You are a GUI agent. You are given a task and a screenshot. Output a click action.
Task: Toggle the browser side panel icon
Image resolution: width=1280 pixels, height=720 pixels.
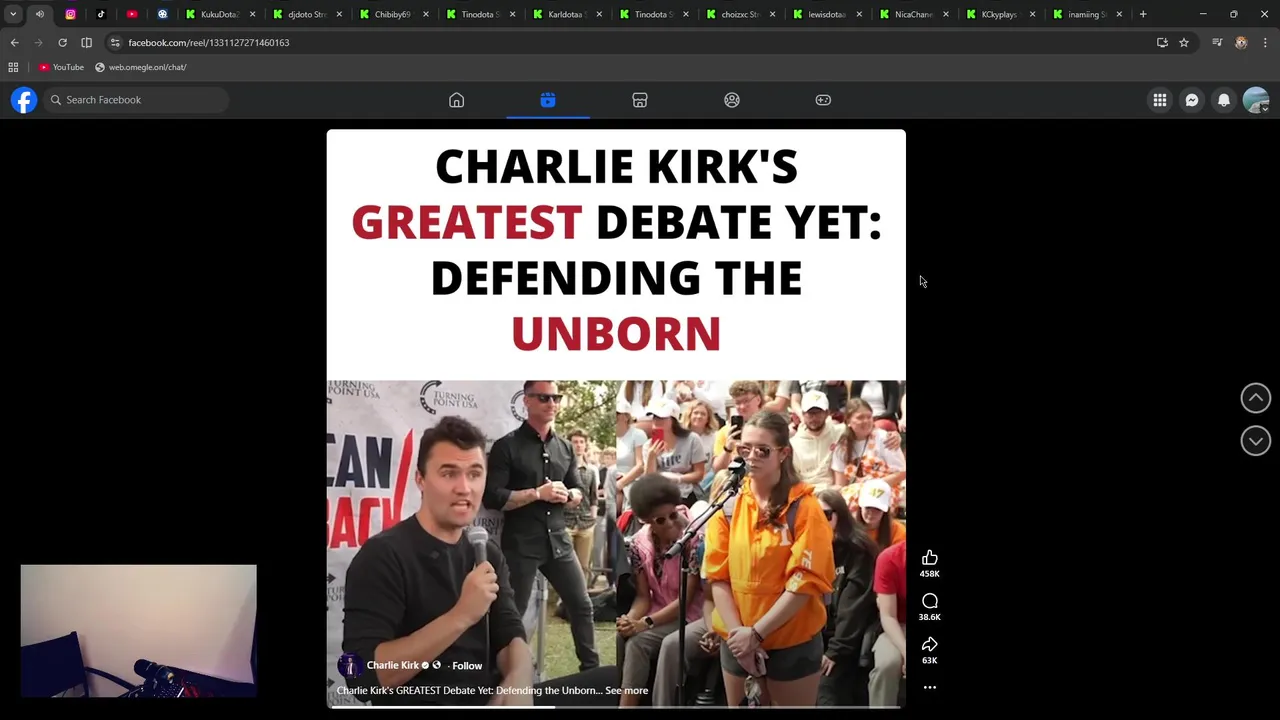tap(86, 43)
